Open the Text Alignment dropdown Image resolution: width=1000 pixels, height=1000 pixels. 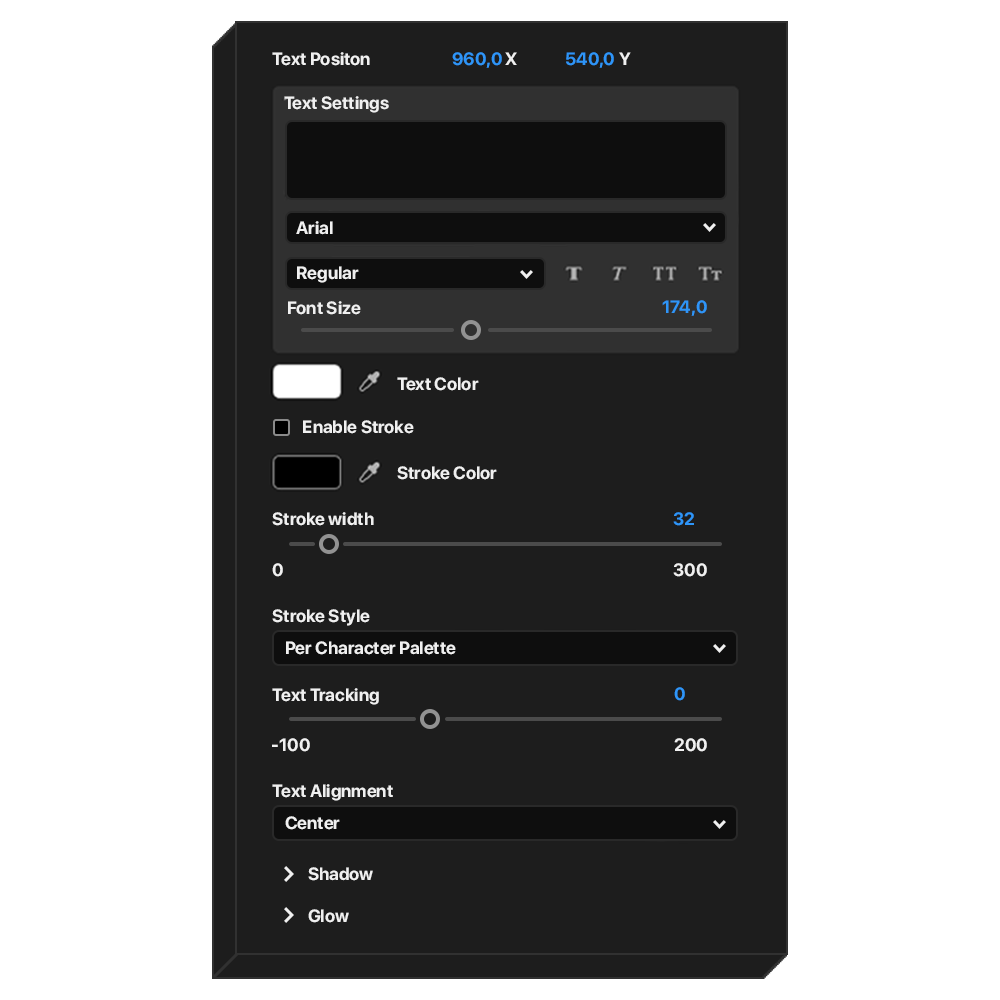(504, 824)
